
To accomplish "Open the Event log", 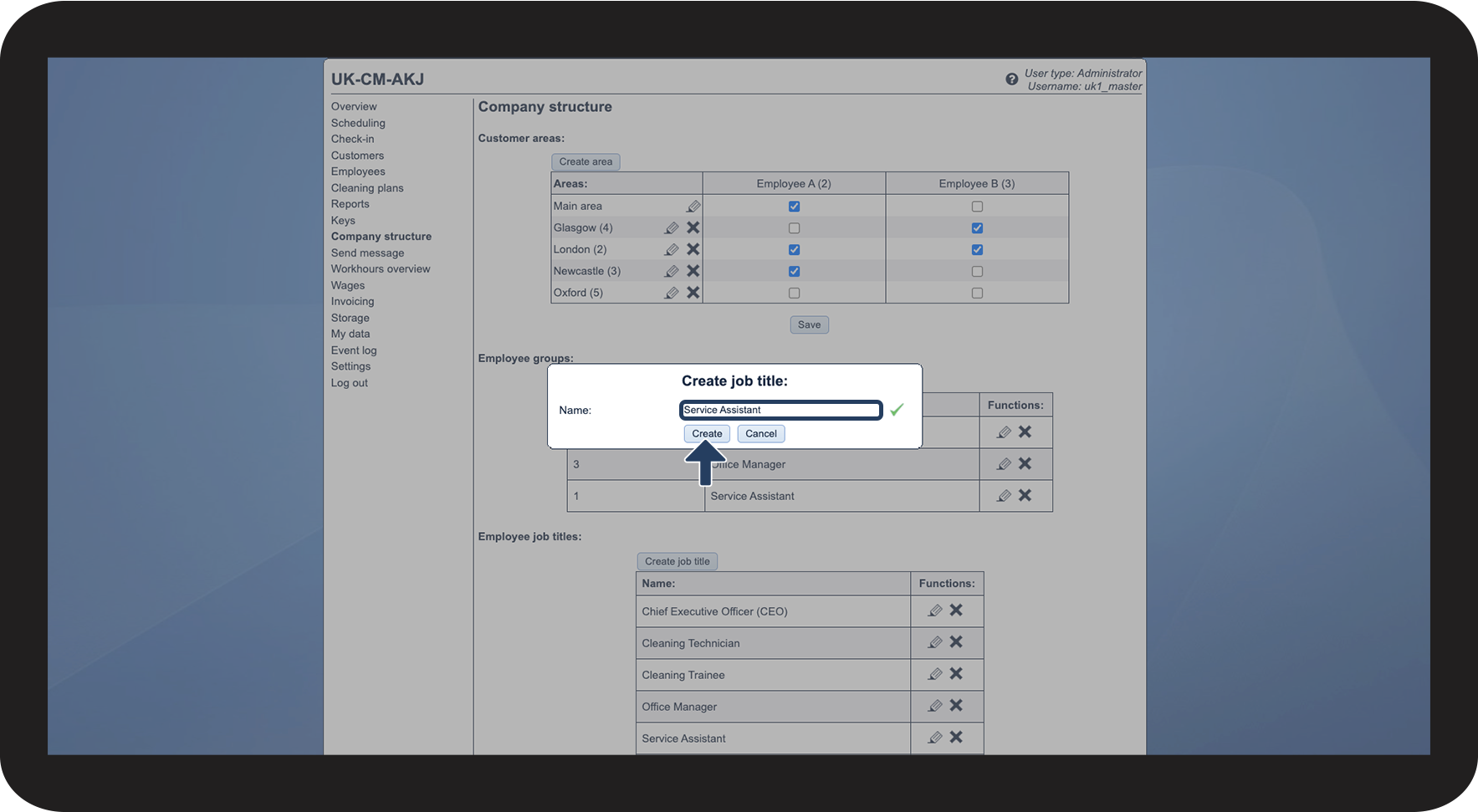I will point(354,350).
